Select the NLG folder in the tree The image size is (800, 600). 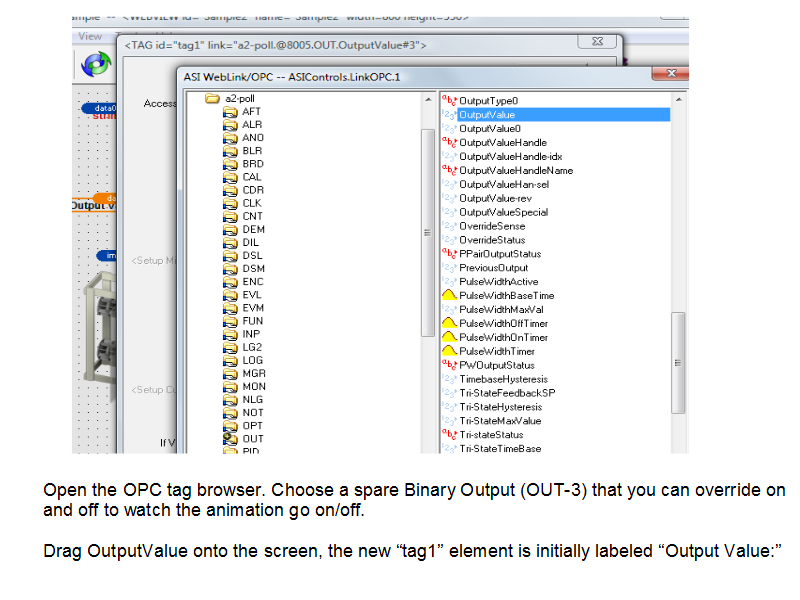click(253, 399)
